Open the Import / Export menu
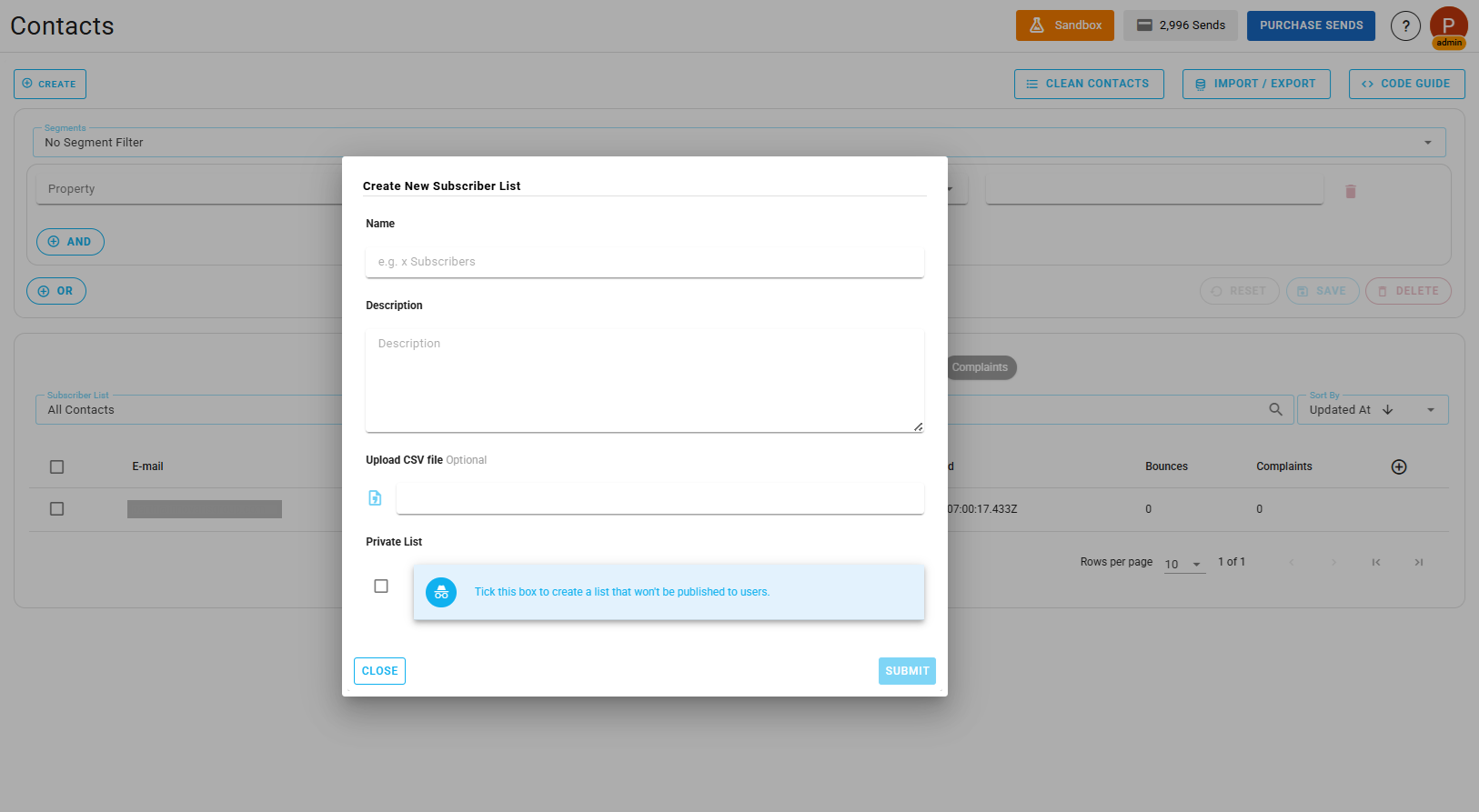The height and width of the screenshot is (812, 1479). click(1255, 84)
